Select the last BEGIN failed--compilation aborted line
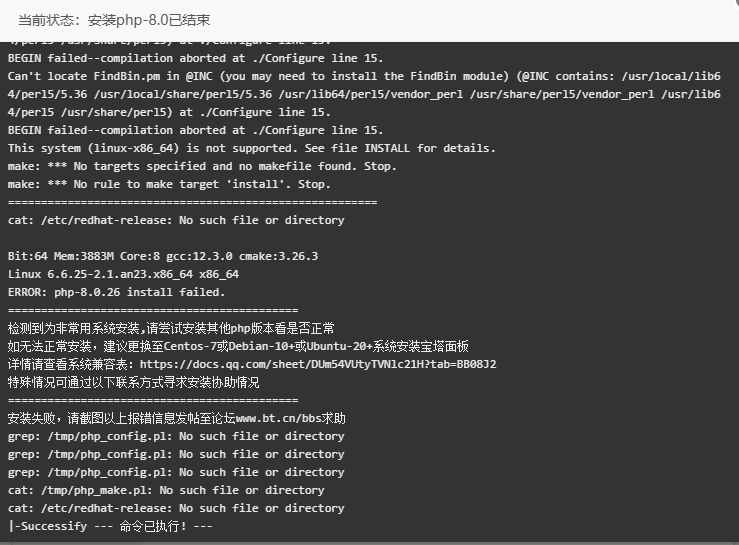The height and width of the screenshot is (545, 739). (195, 131)
